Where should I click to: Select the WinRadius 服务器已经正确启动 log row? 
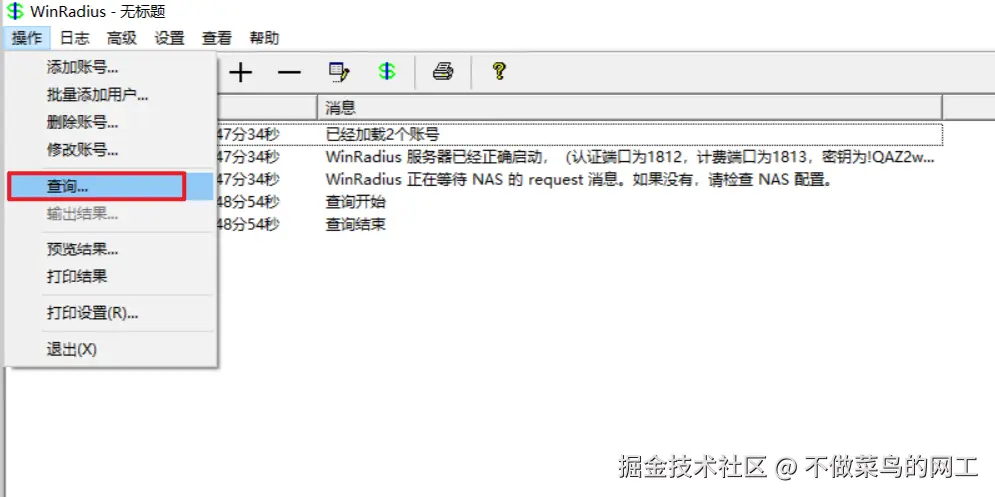(579, 157)
